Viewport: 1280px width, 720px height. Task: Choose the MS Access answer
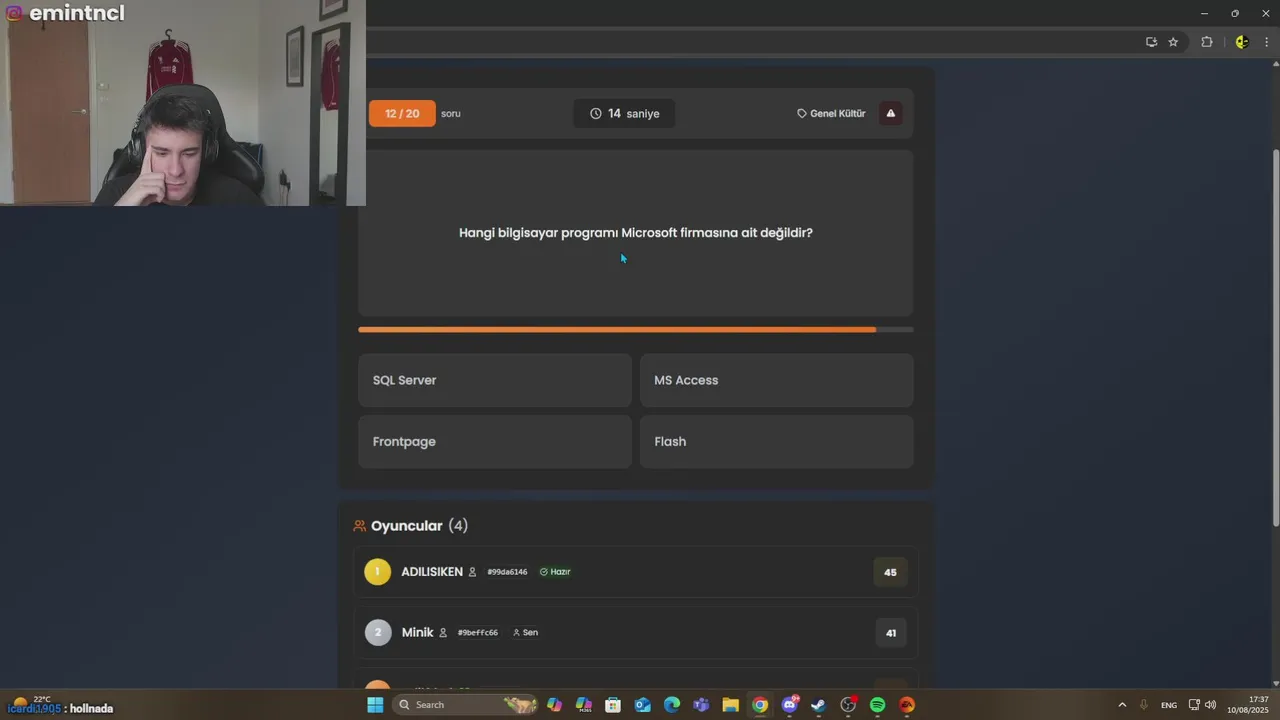pyautogui.click(x=777, y=380)
